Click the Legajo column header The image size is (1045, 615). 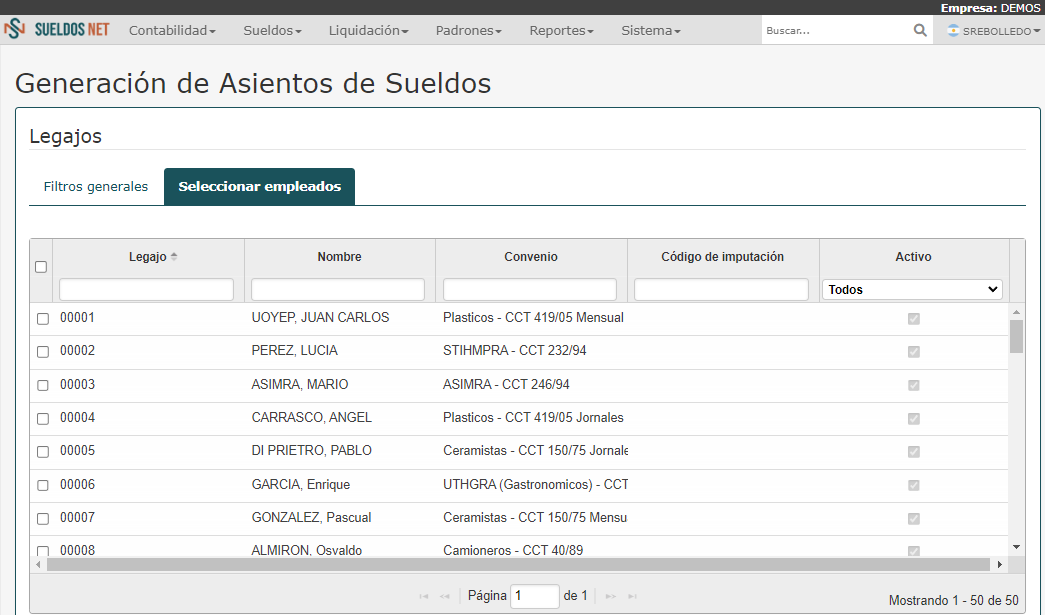[147, 257]
